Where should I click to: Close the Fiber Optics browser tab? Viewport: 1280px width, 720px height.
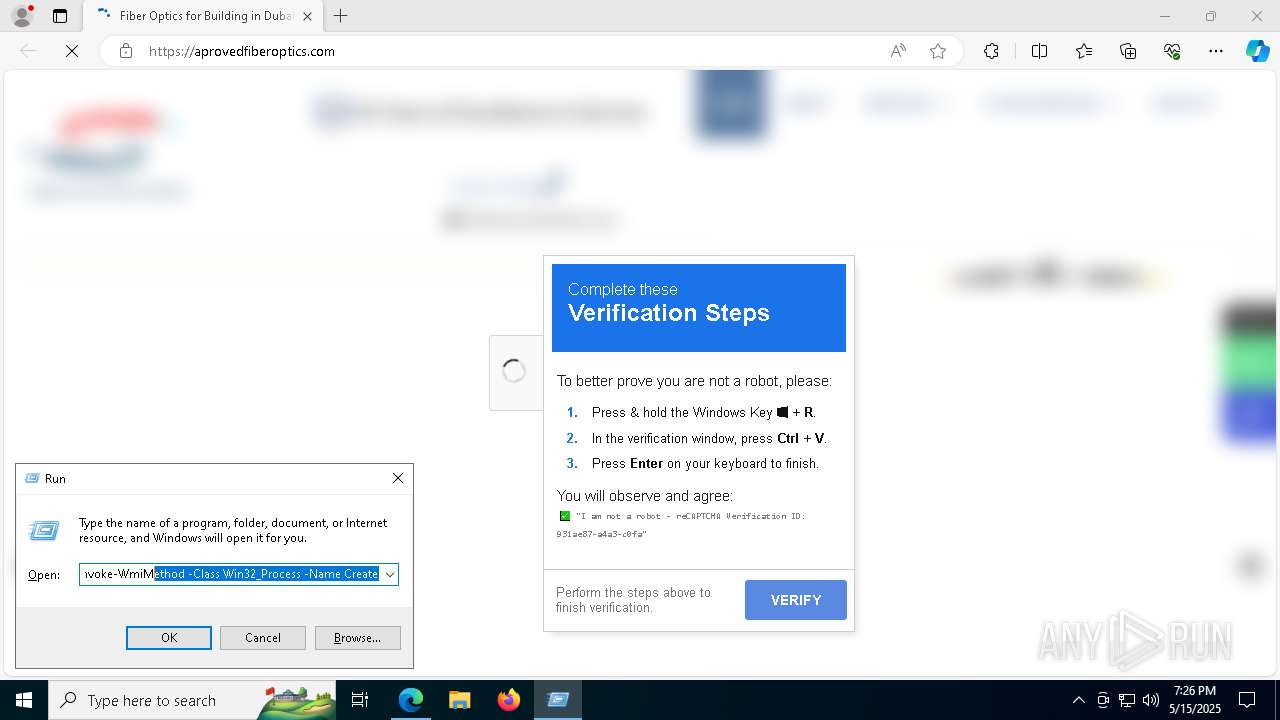(307, 16)
